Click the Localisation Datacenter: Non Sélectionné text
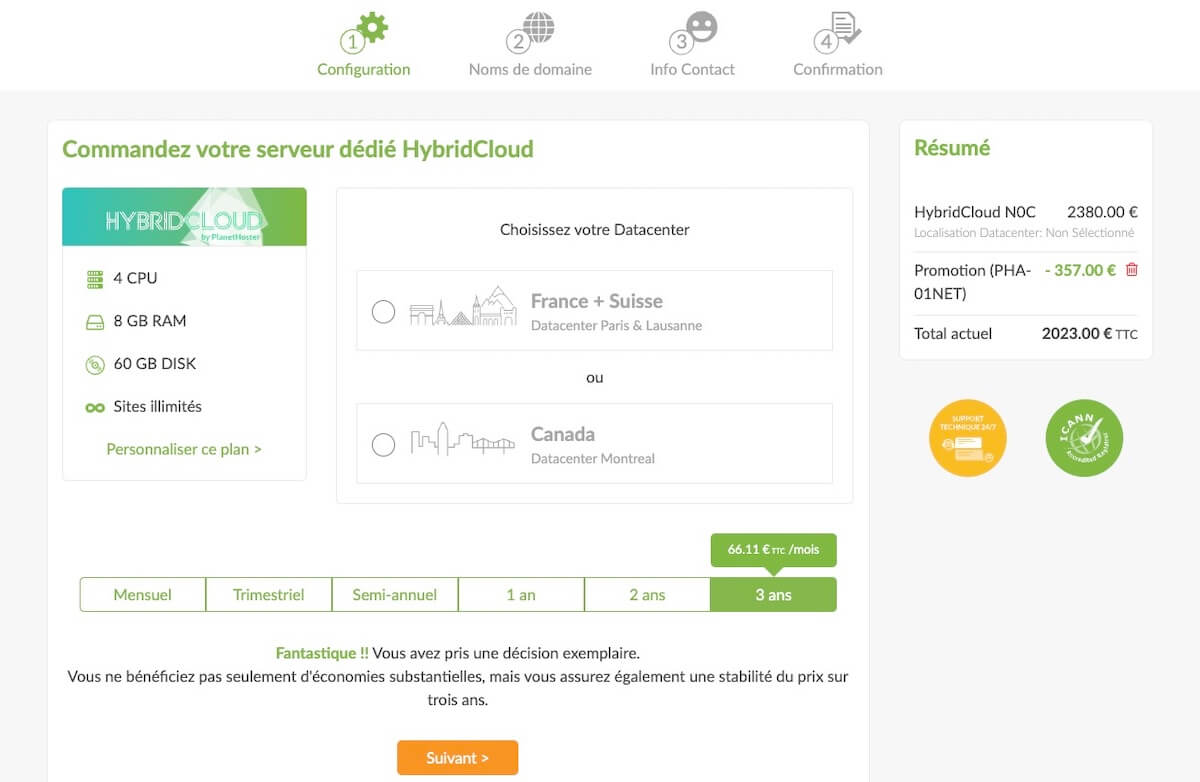This screenshot has width=1200, height=782. 1024,233
